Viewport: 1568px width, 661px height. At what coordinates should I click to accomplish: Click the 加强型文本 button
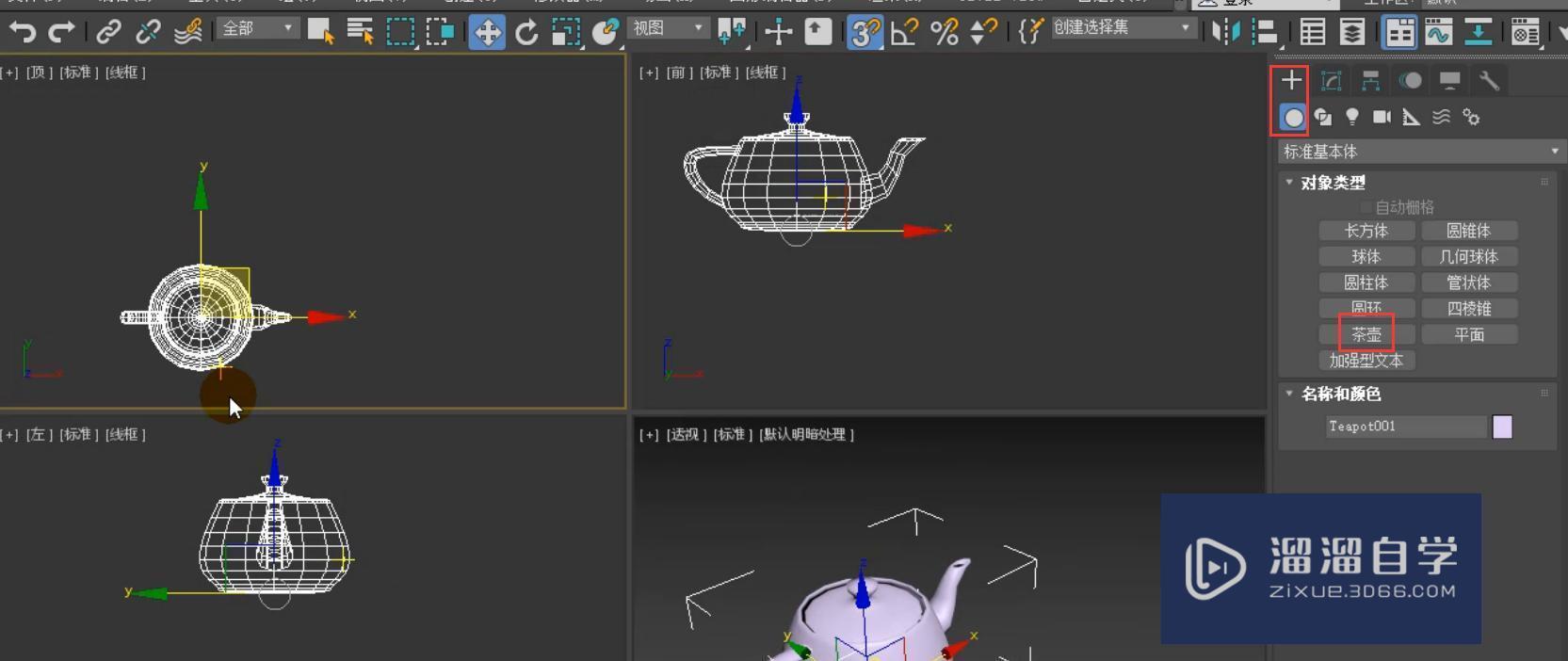1366,361
